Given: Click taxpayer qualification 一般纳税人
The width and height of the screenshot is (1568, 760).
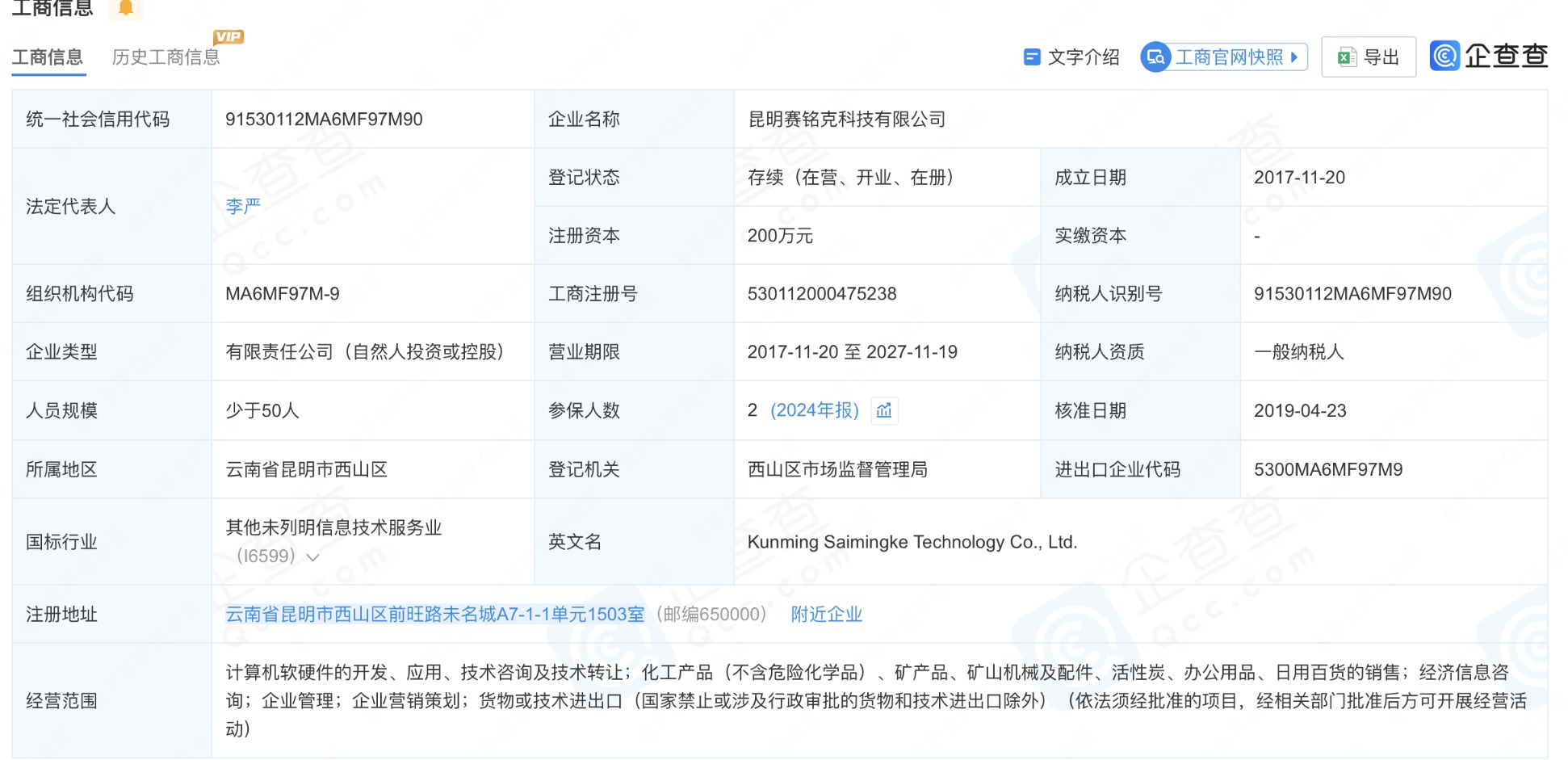Looking at the screenshot, I should (1299, 352).
